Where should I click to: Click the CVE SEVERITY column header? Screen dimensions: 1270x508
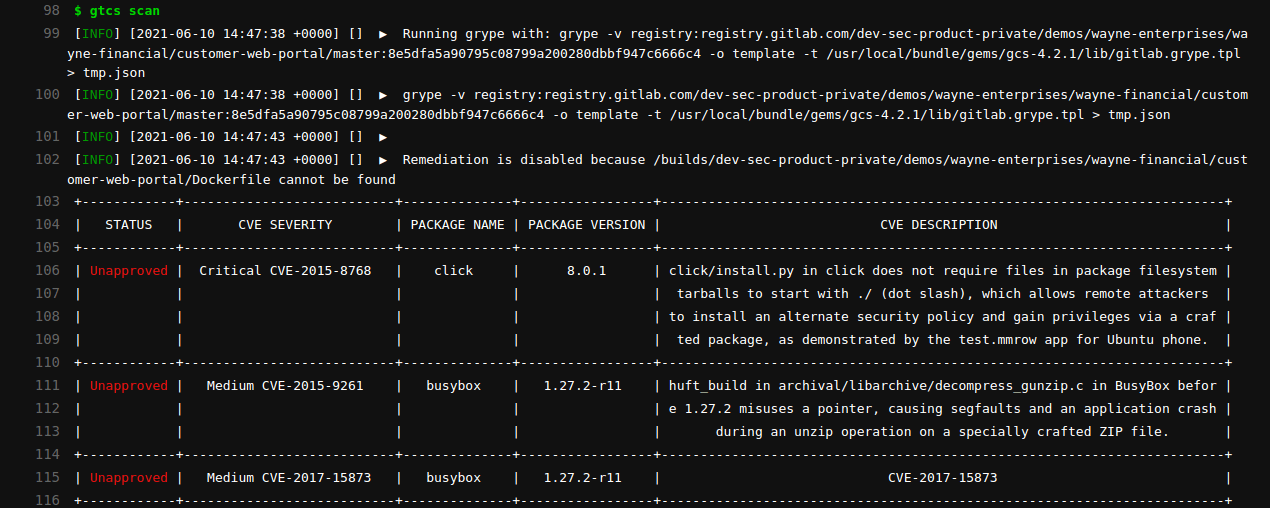click(286, 225)
